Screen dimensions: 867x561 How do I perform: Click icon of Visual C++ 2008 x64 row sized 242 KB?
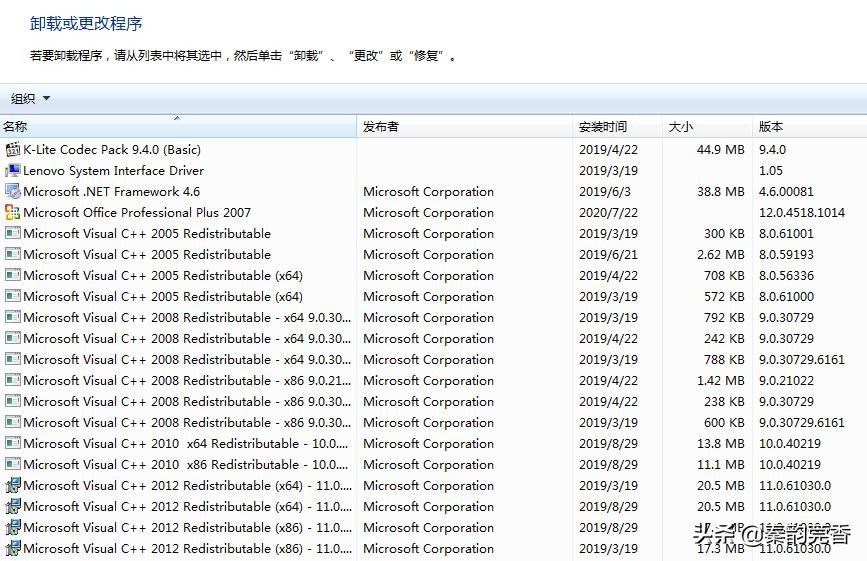tap(13, 338)
